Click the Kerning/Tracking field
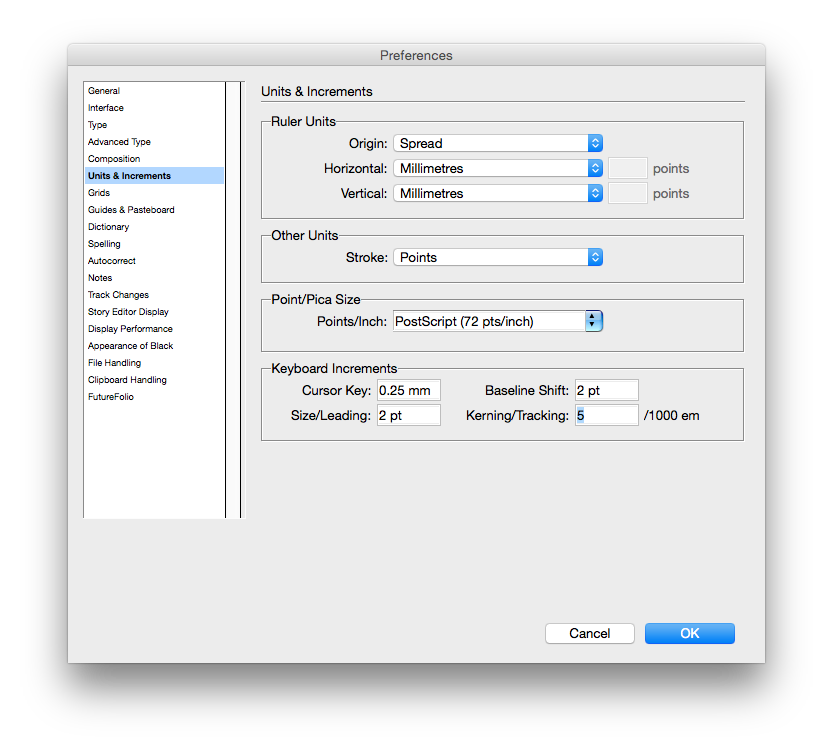Screen dimensions: 833x755 pos(607,415)
